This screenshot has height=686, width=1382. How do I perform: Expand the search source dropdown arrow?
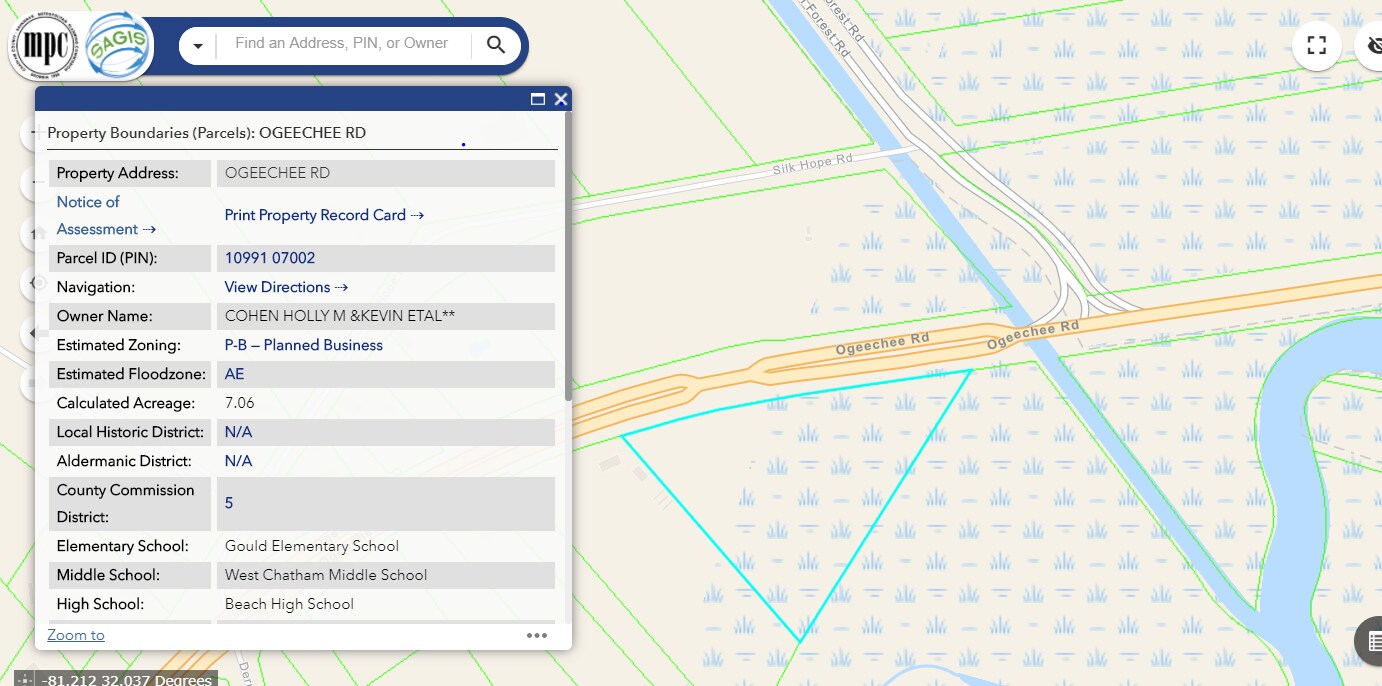click(x=198, y=46)
